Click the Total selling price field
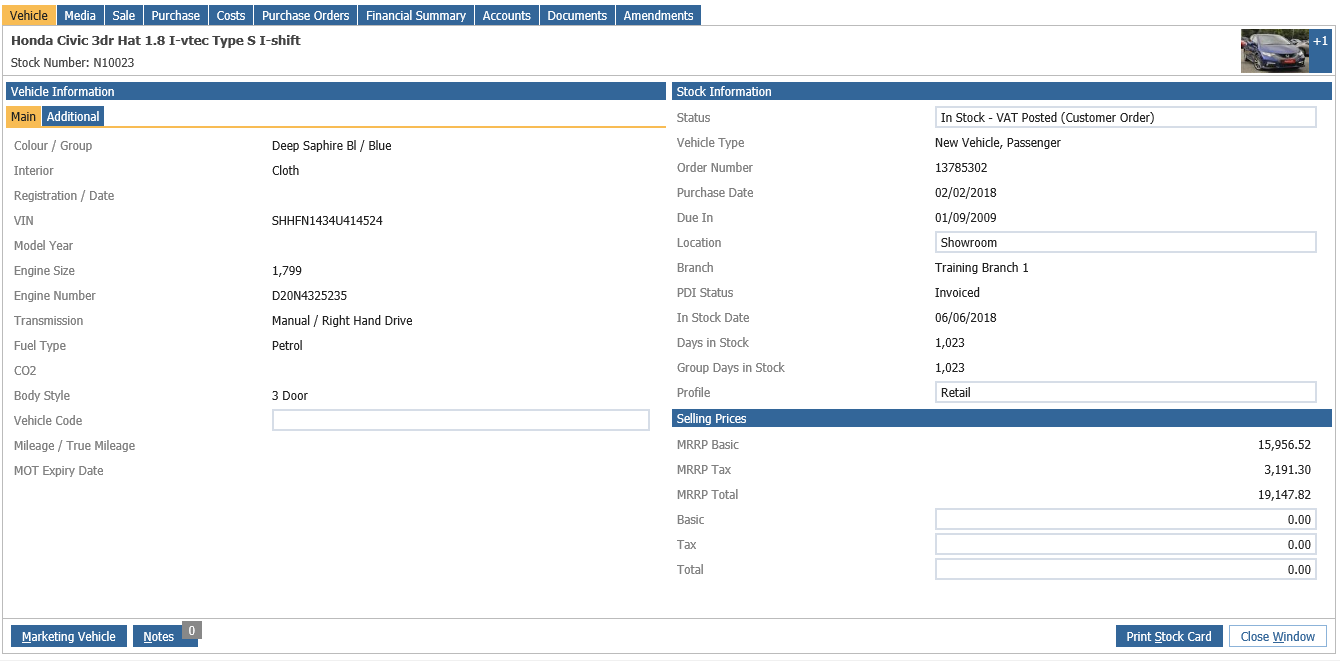This screenshot has width=1340, height=661. click(1125, 570)
